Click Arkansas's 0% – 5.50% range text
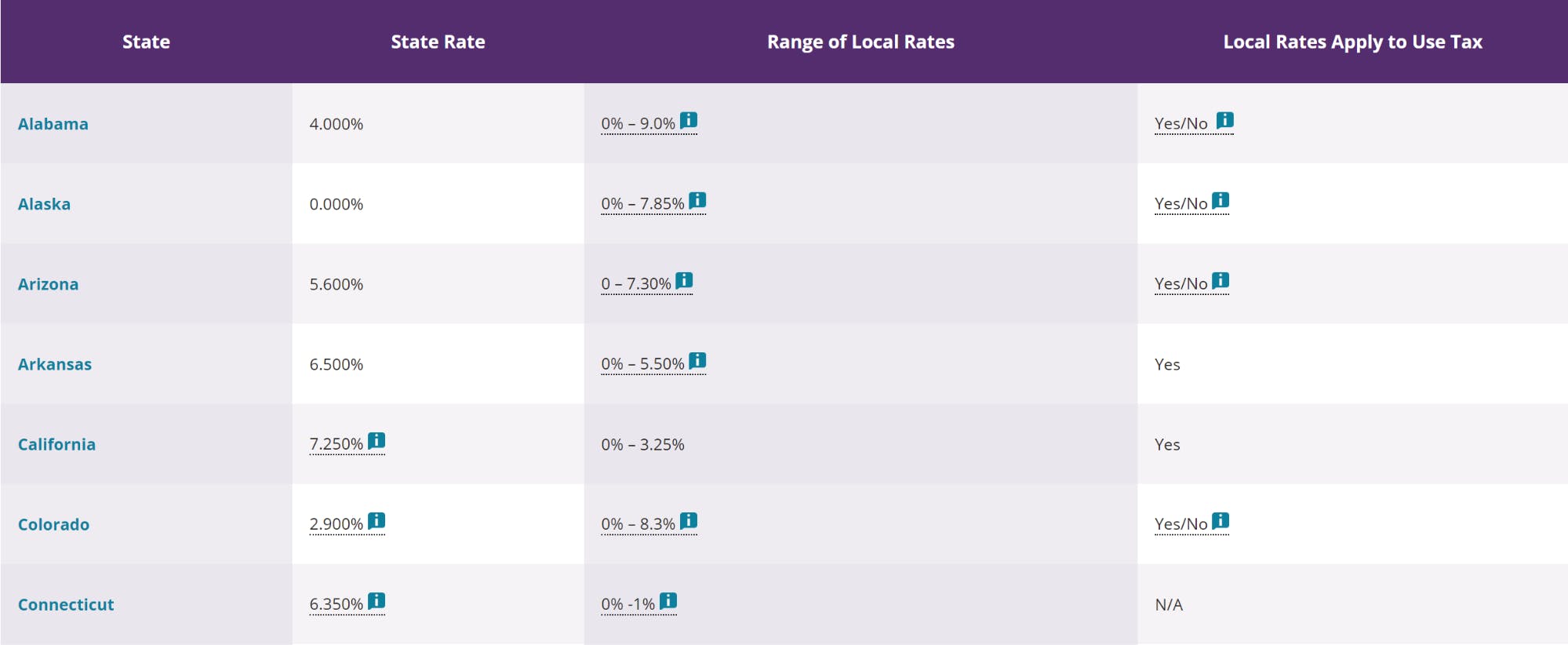The image size is (1568, 645). [x=642, y=364]
